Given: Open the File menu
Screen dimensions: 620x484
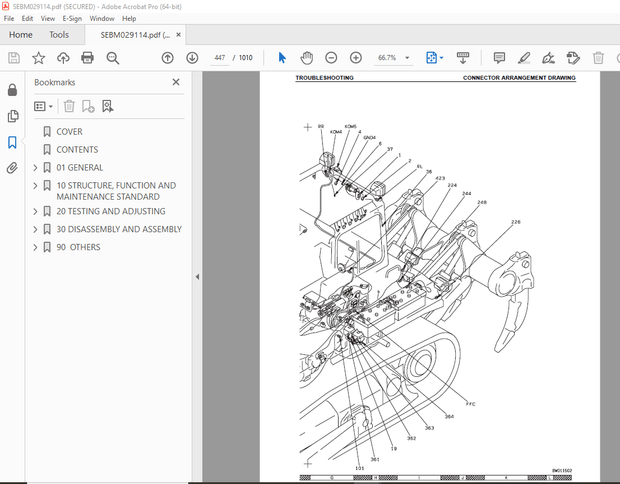Looking at the screenshot, I should tap(9, 19).
